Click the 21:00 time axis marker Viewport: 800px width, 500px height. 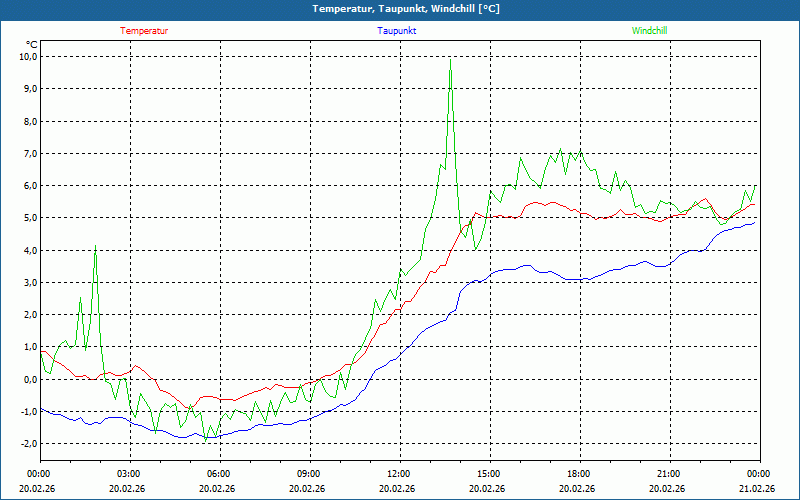(x=668, y=474)
